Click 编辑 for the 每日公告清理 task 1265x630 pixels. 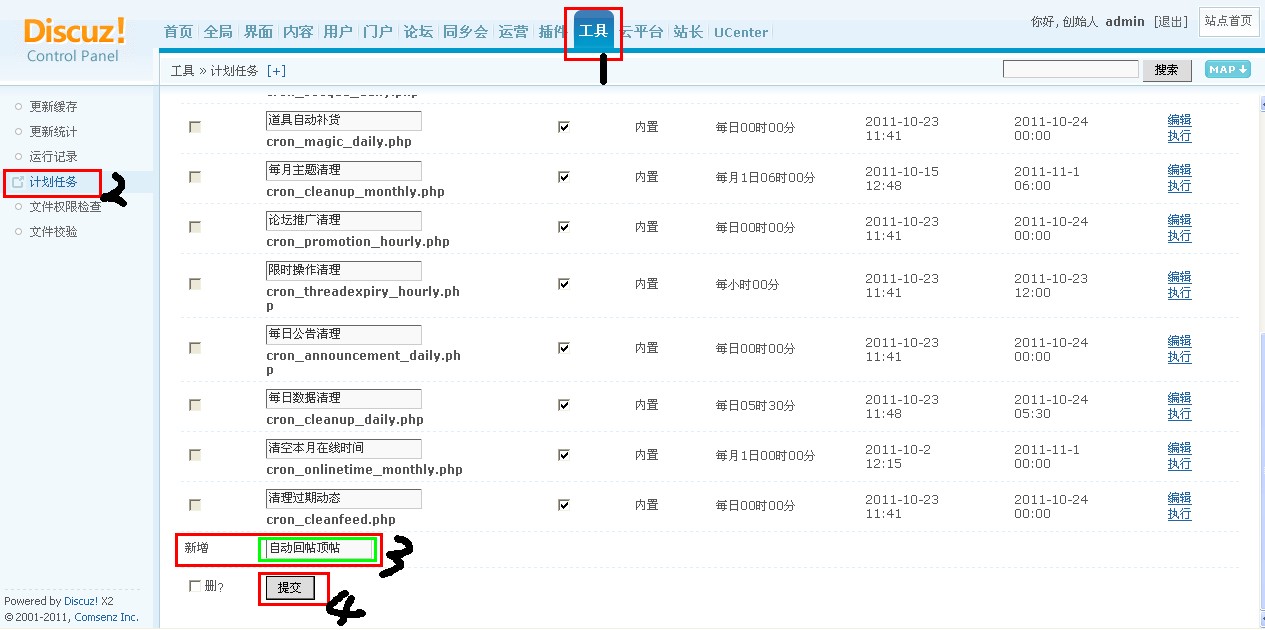1179,341
